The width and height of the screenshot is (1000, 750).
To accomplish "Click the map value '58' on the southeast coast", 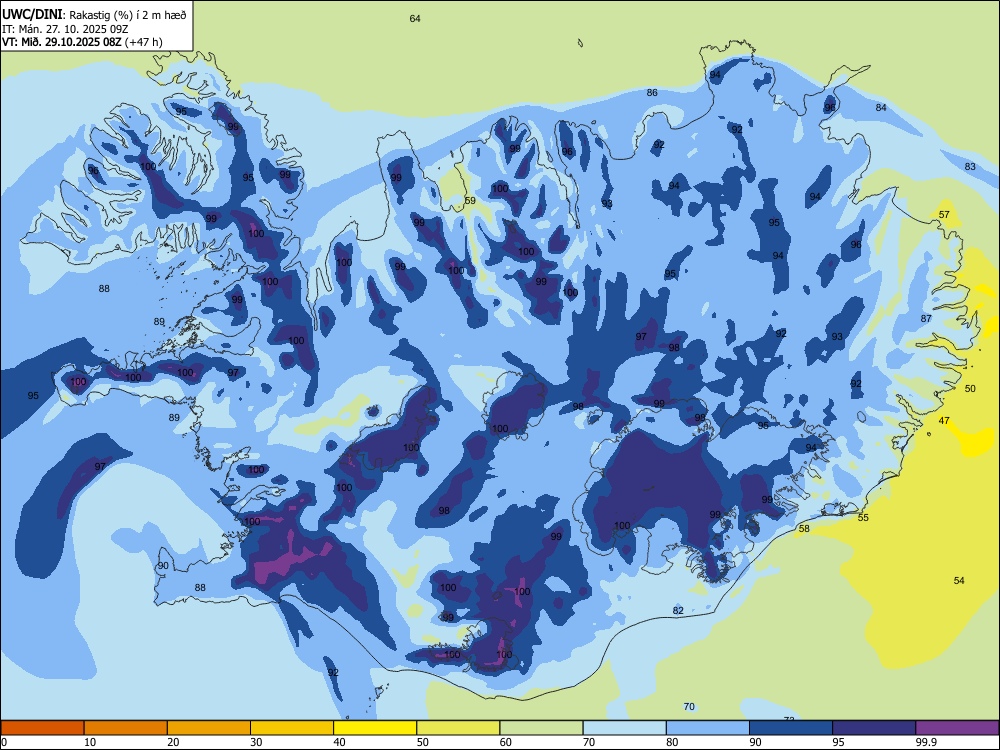I will pos(804,528).
